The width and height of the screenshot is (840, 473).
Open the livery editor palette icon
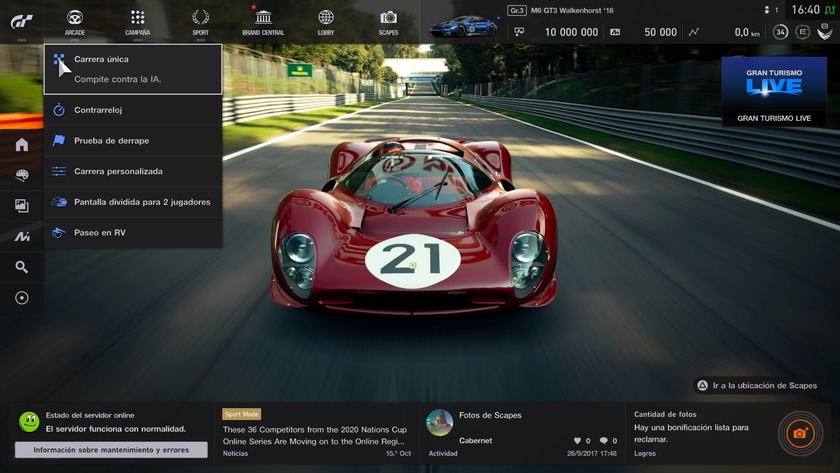(21, 175)
